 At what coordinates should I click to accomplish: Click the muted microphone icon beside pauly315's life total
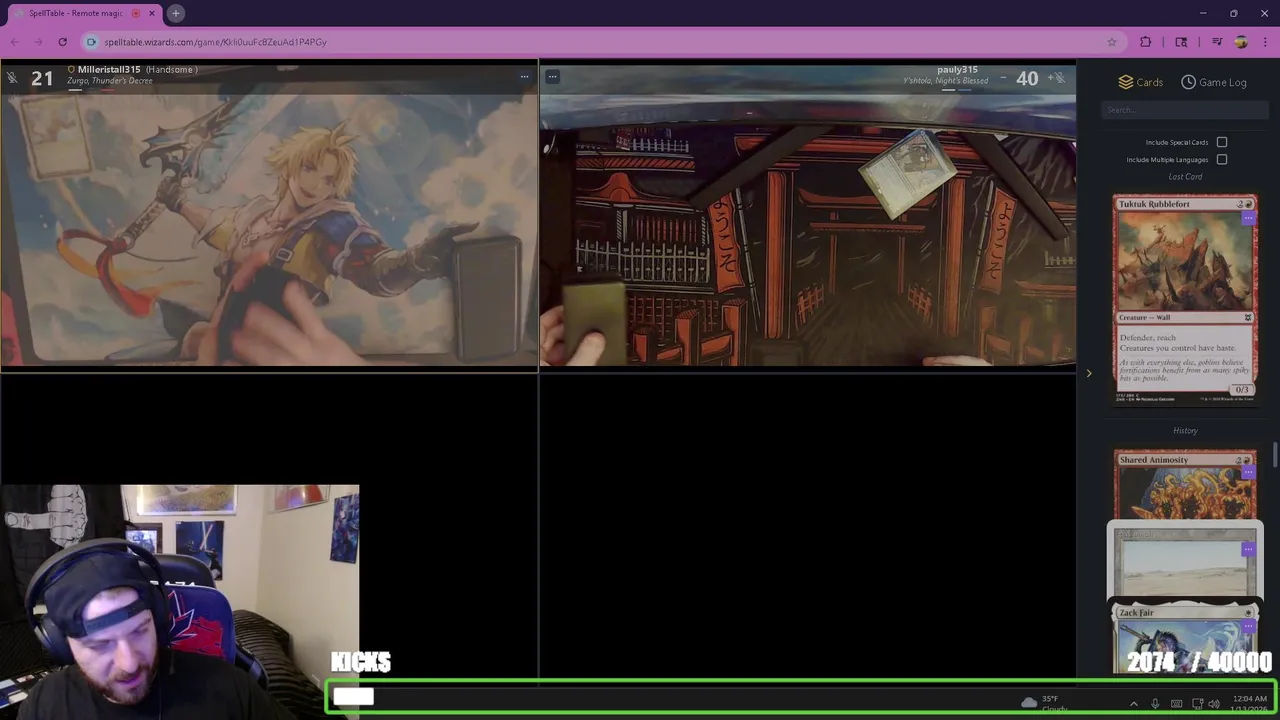[1060, 77]
